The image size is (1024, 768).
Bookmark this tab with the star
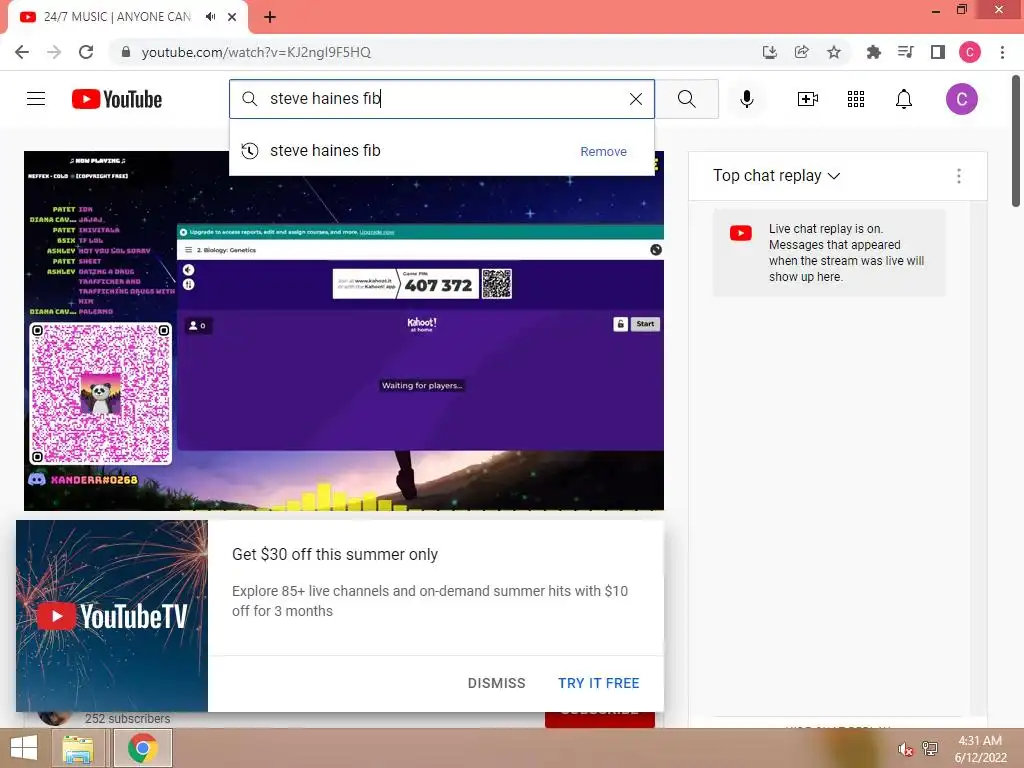pyautogui.click(x=834, y=52)
